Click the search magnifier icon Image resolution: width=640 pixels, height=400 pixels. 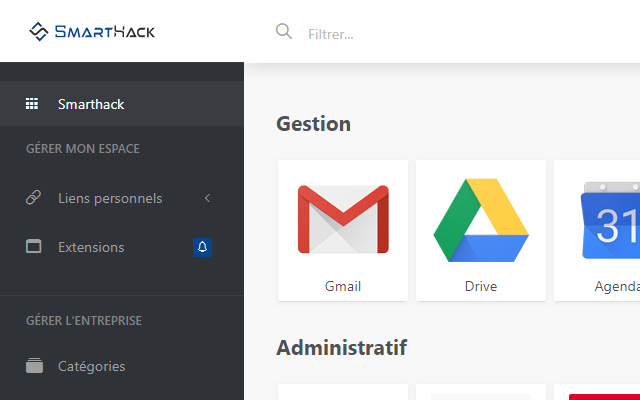(x=284, y=31)
